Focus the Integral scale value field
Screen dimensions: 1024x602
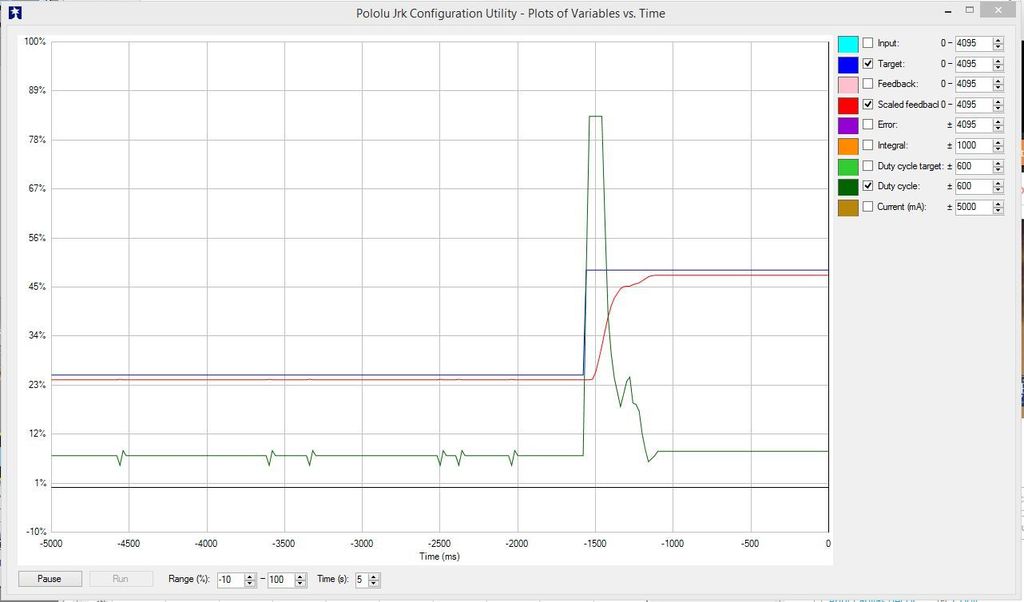coord(974,146)
